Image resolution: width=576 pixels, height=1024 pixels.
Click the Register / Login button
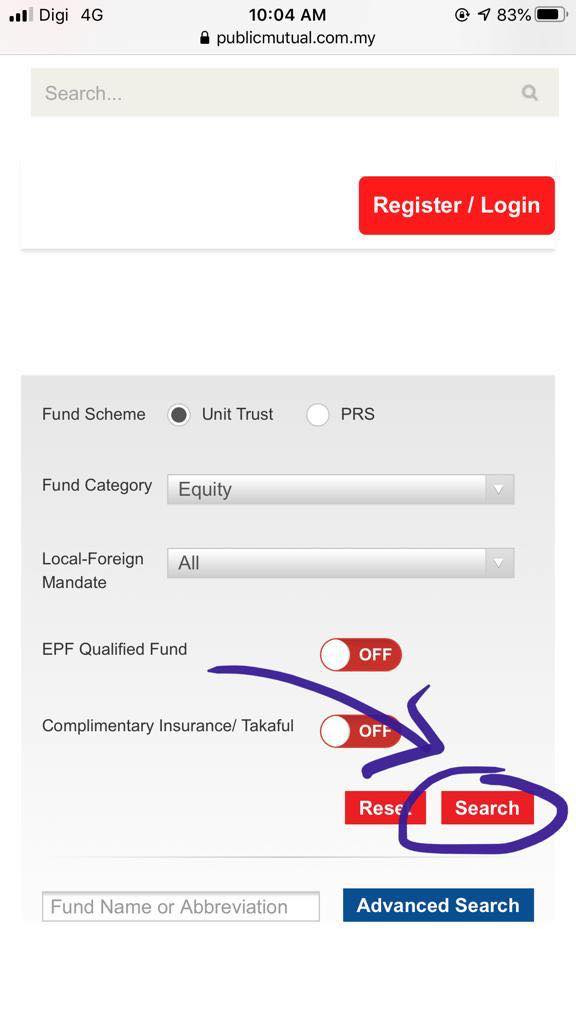[x=456, y=205]
